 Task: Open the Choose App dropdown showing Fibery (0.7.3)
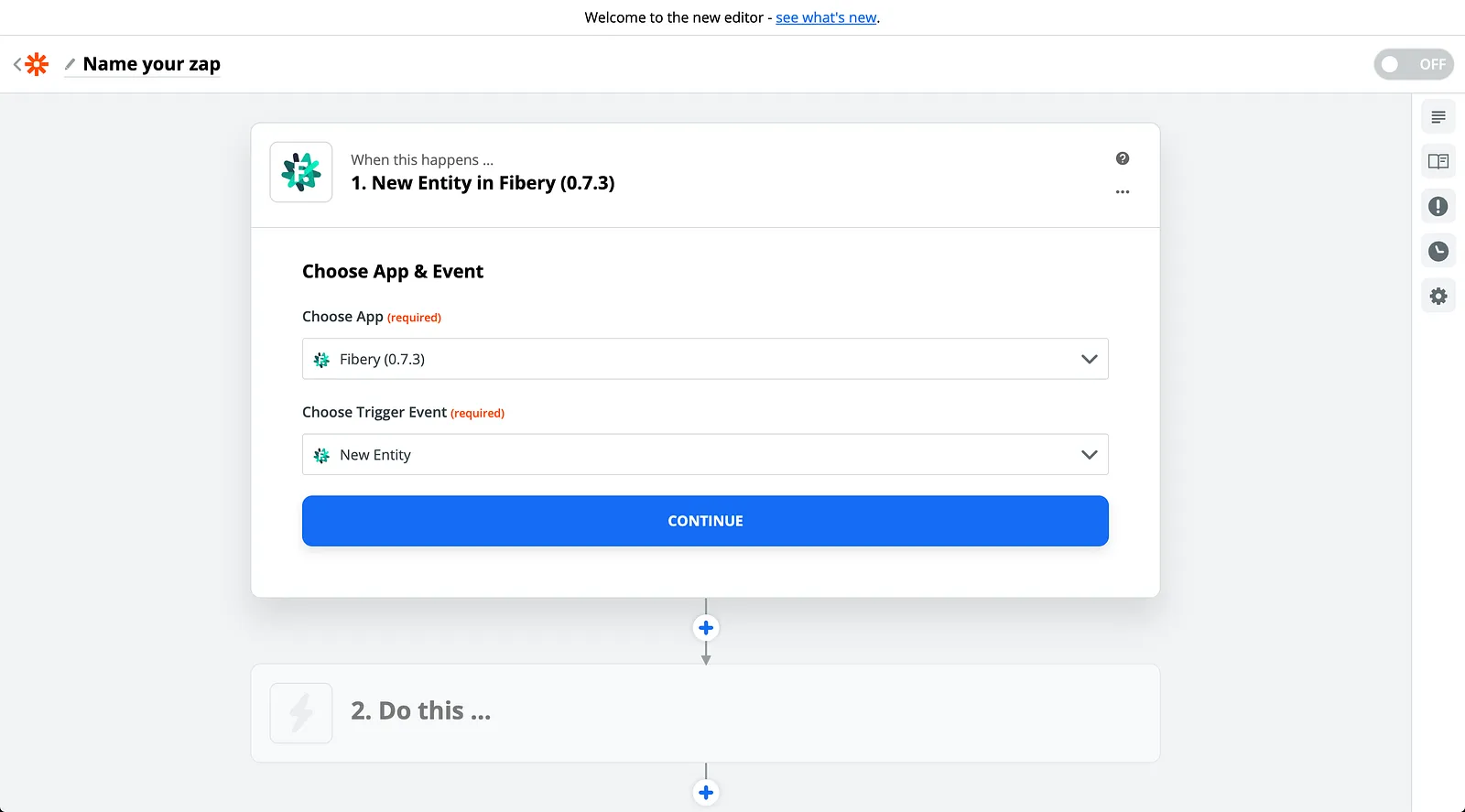pyautogui.click(x=705, y=359)
